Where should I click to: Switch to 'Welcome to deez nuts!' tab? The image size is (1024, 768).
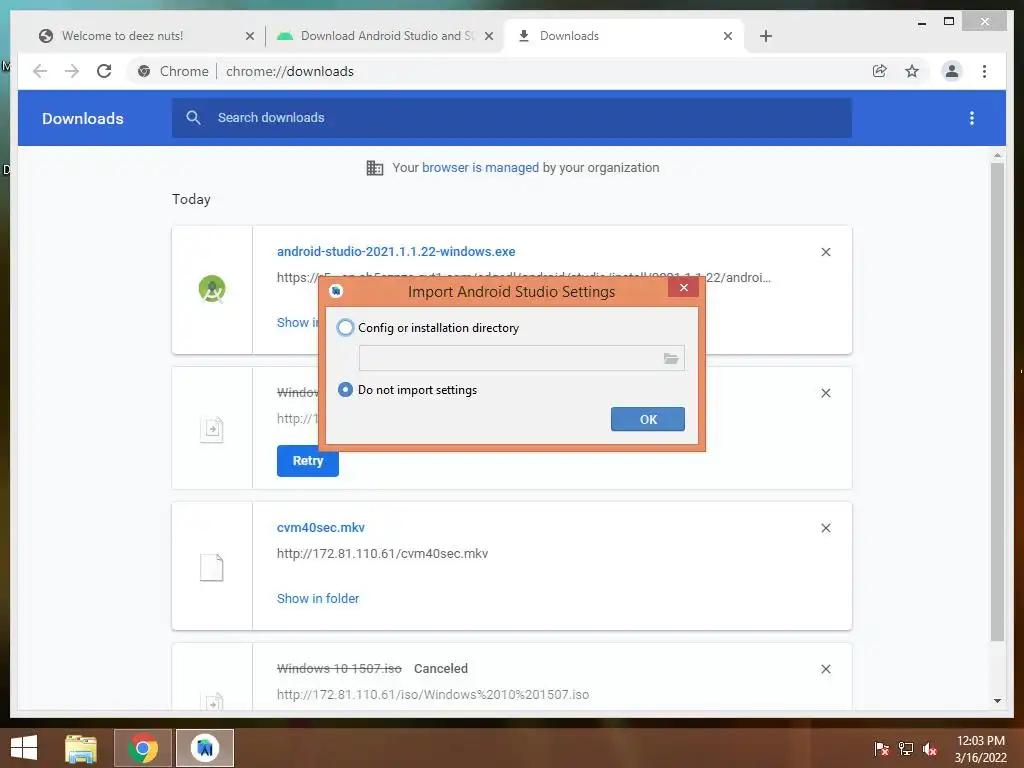pos(123,36)
